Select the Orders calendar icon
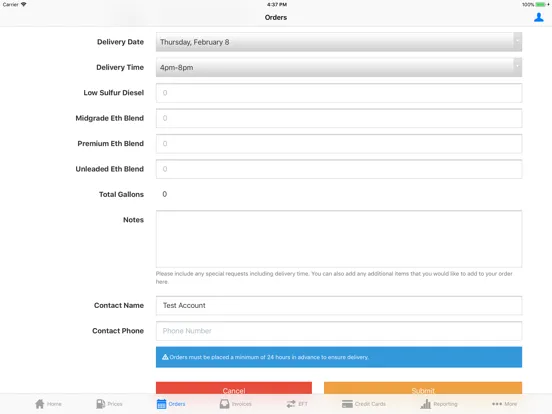The width and height of the screenshot is (552, 414). [161, 404]
